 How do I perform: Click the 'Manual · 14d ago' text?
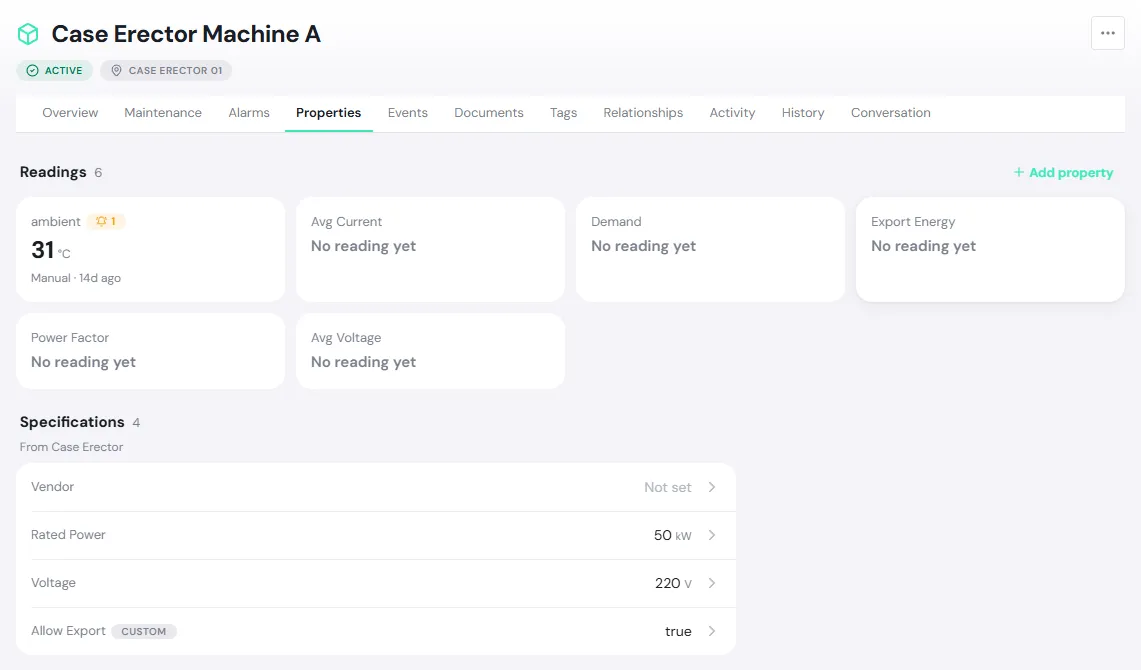(76, 278)
